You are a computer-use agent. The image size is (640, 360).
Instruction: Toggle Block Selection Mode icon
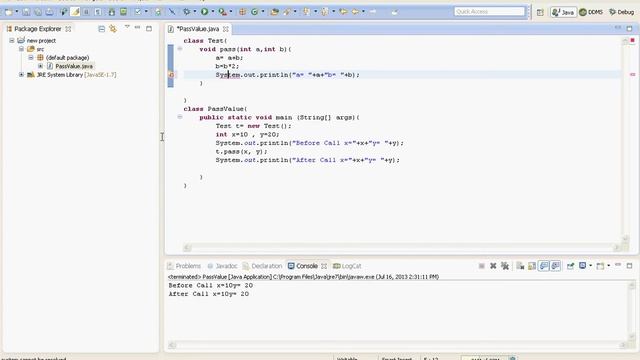point(87,12)
